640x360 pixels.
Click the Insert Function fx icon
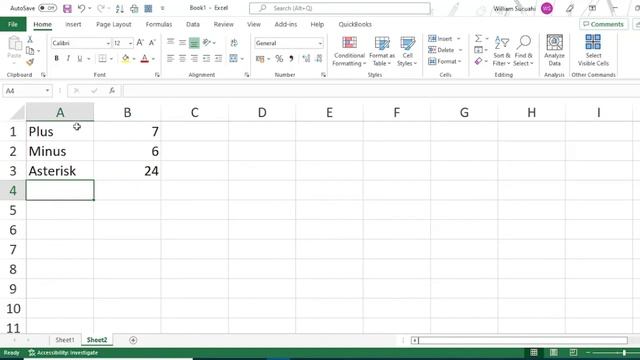coord(112,91)
